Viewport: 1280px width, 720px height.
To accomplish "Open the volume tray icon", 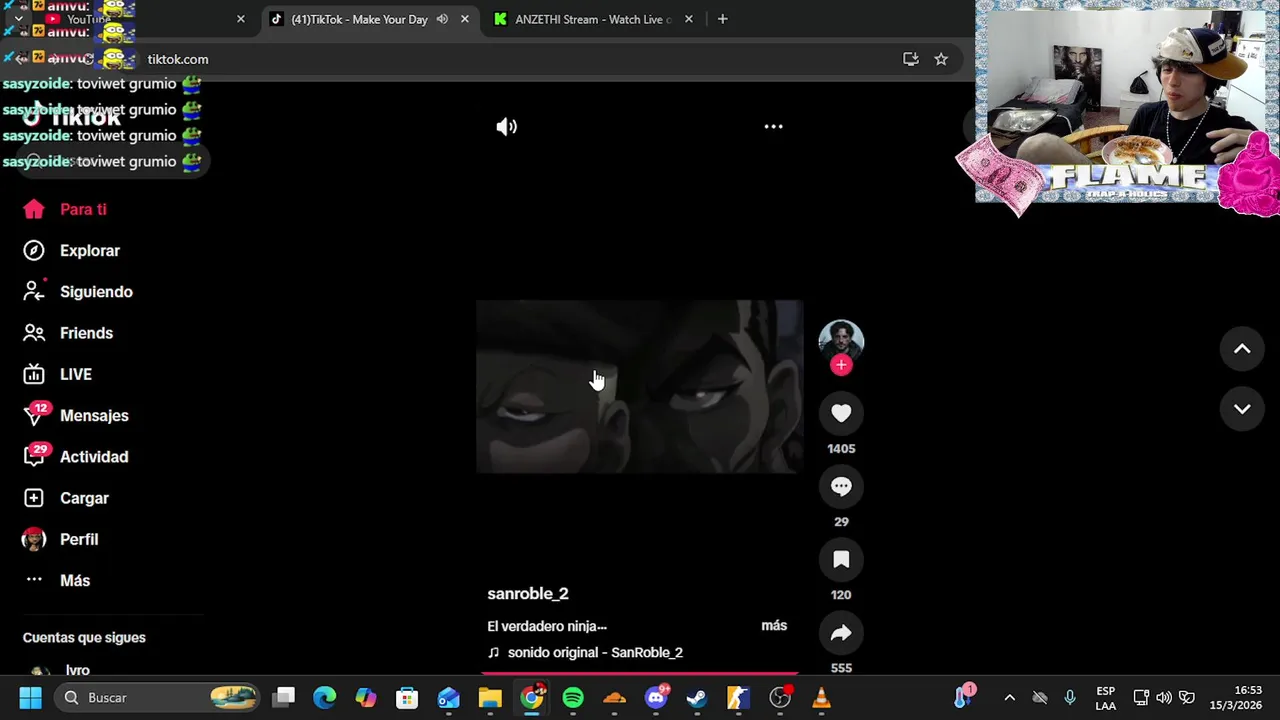I will coord(1164,697).
